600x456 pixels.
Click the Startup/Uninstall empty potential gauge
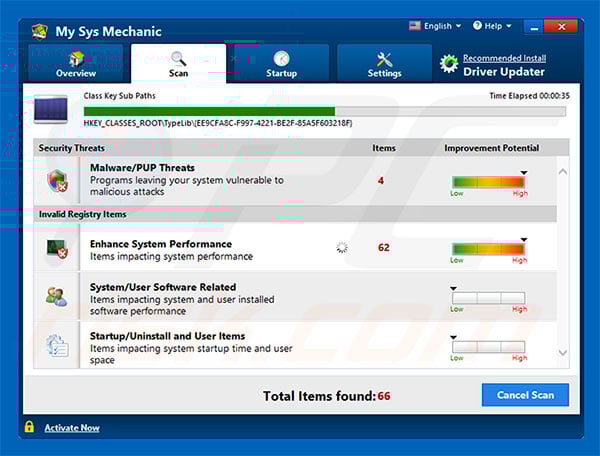point(488,347)
